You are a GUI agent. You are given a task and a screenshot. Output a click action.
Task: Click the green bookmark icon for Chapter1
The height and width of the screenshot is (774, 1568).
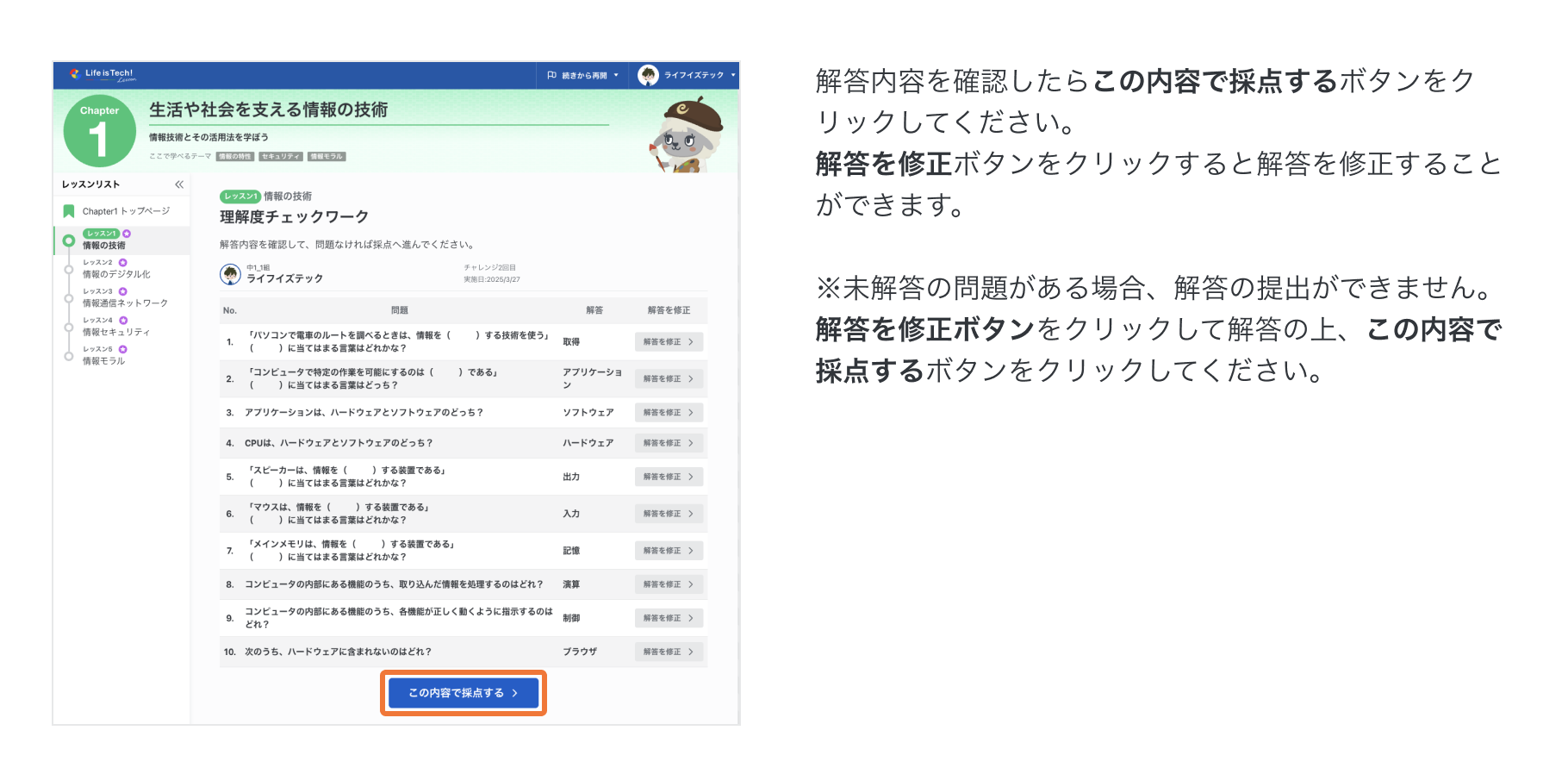(x=69, y=211)
